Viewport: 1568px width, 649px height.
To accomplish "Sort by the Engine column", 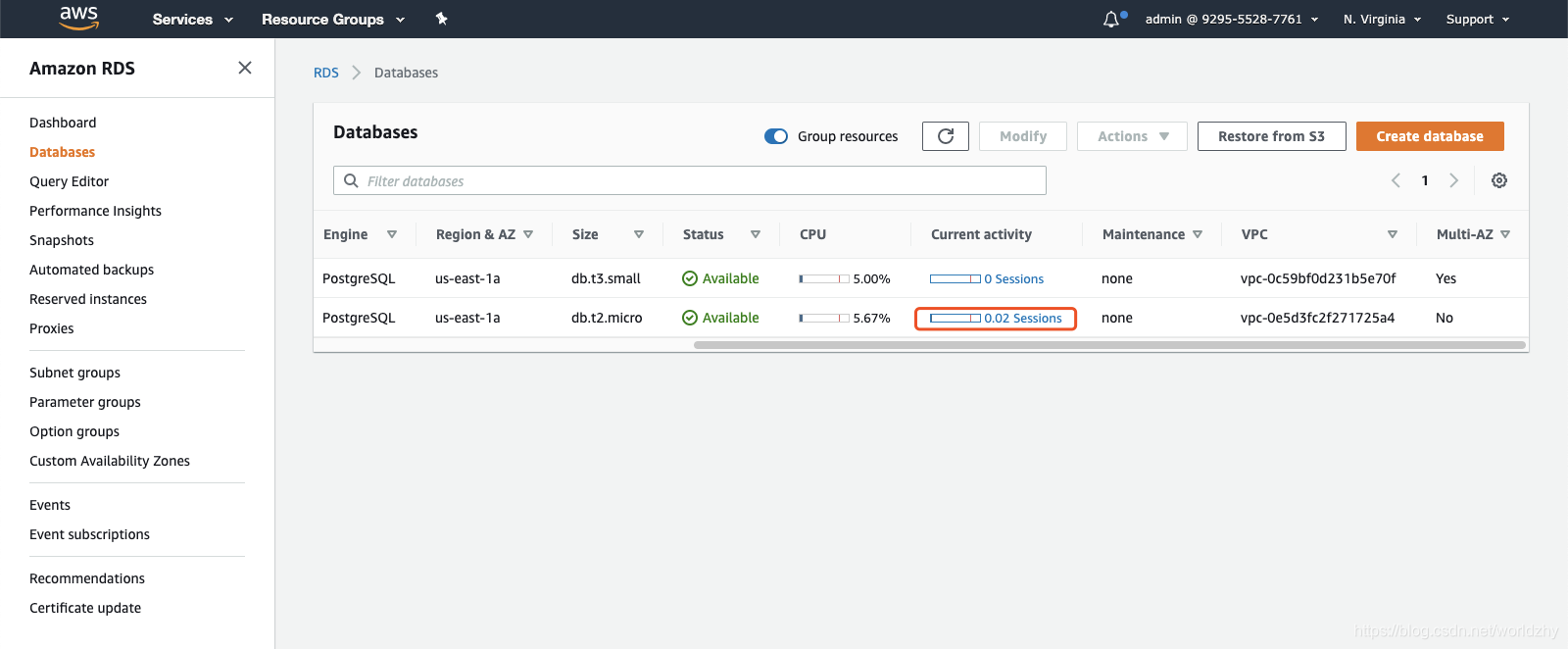I will tap(392, 234).
